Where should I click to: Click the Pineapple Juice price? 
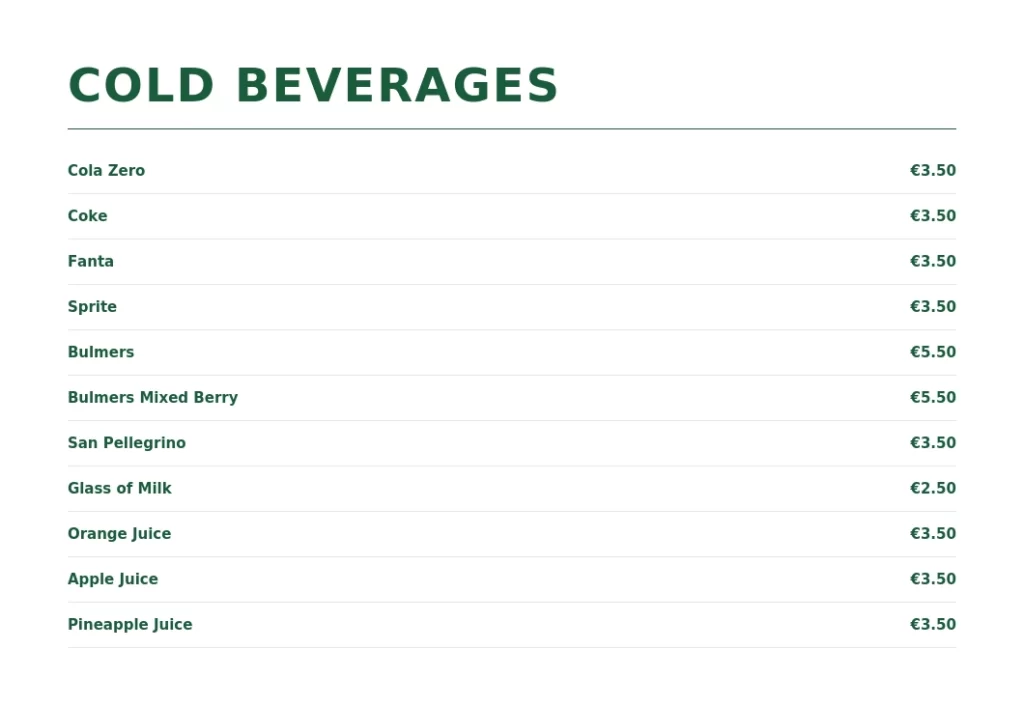(x=932, y=625)
